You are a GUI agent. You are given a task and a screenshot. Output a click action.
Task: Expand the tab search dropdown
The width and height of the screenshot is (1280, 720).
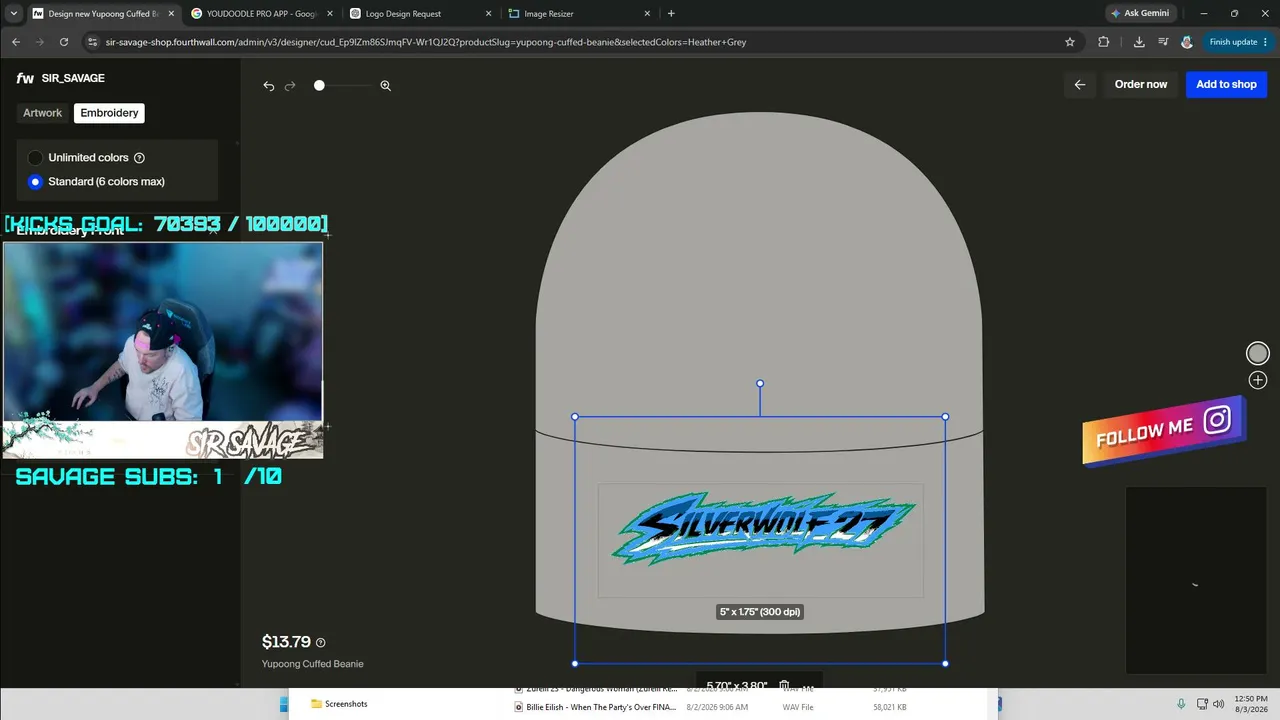coord(13,14)
